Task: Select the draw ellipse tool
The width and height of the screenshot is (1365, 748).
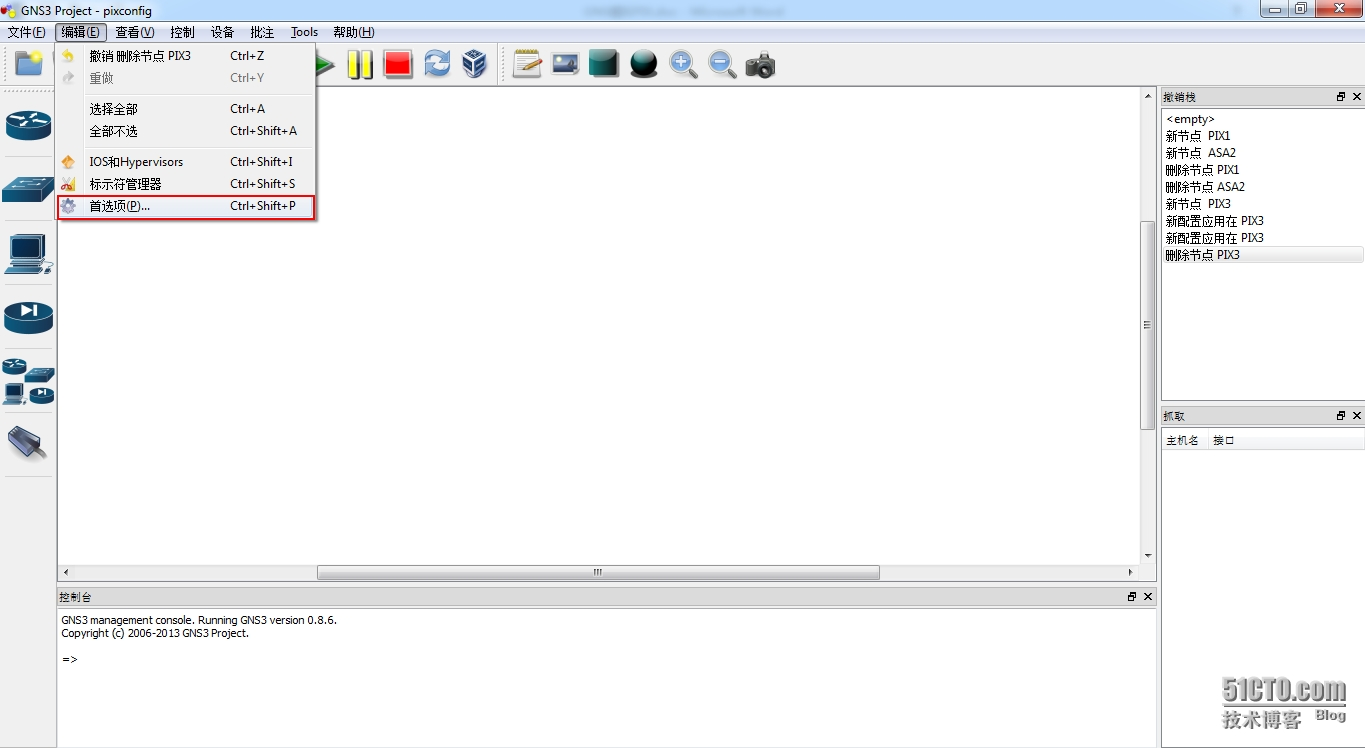Action: tap(643, 65)
